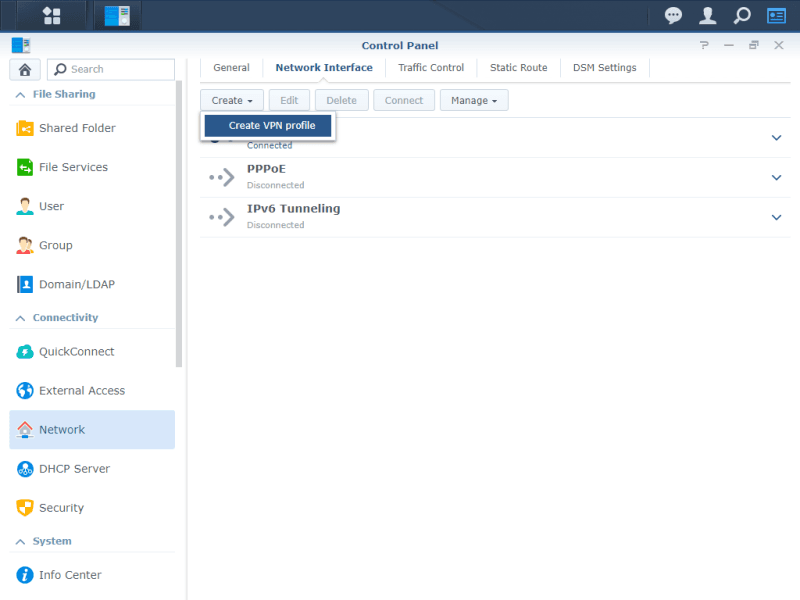Click the Control Panel home icon
Viewport: 800px width, 600px height.
[25, 69]
